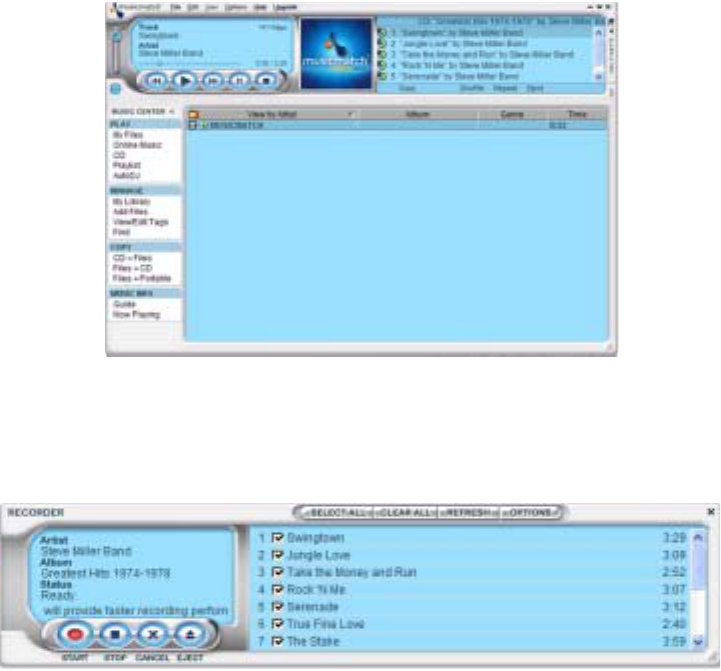721x671 pixels.
Task: Click the CD icon beside playlist track 1 Swingtown
Action: click(x=382, y=33)
